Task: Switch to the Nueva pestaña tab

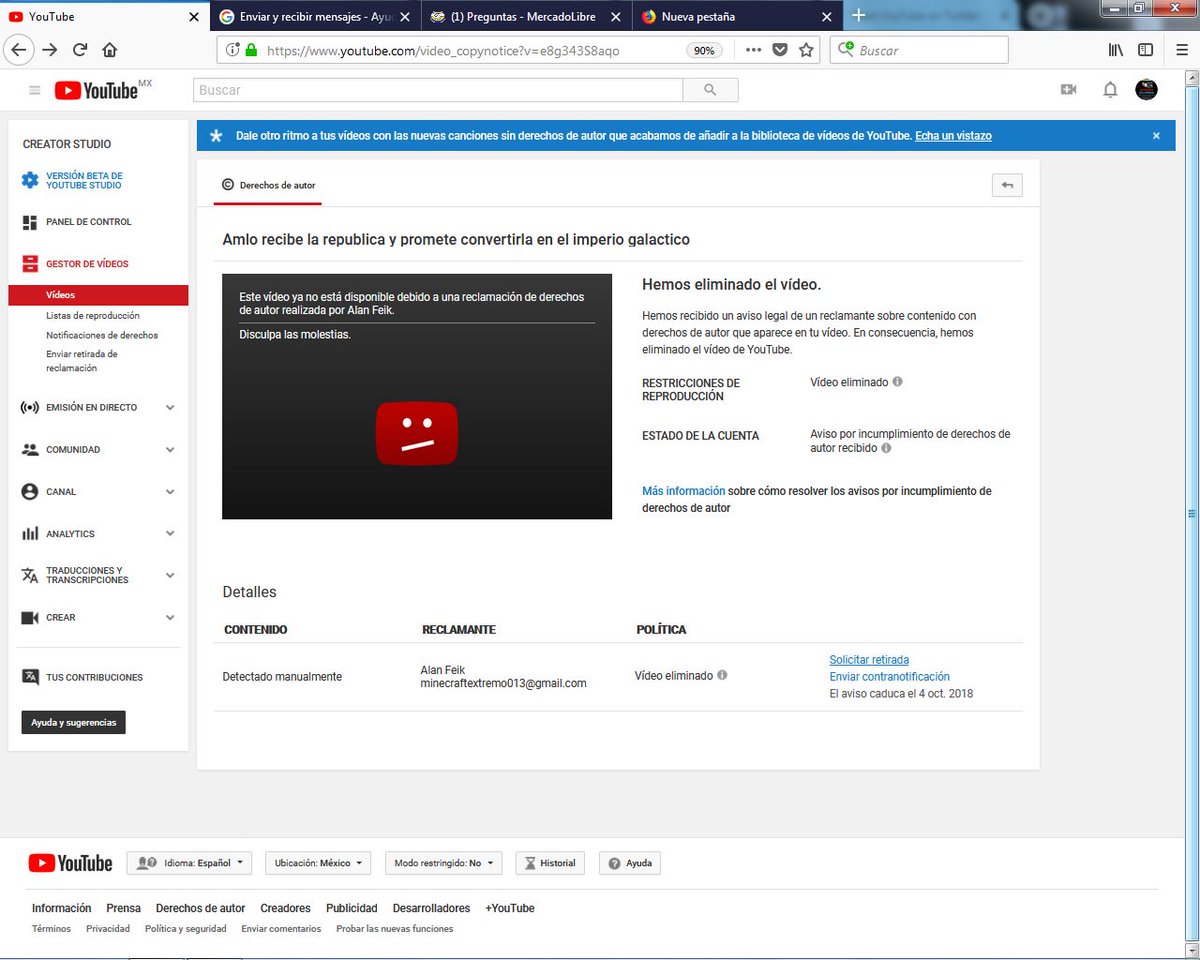Action: [737, 16]
